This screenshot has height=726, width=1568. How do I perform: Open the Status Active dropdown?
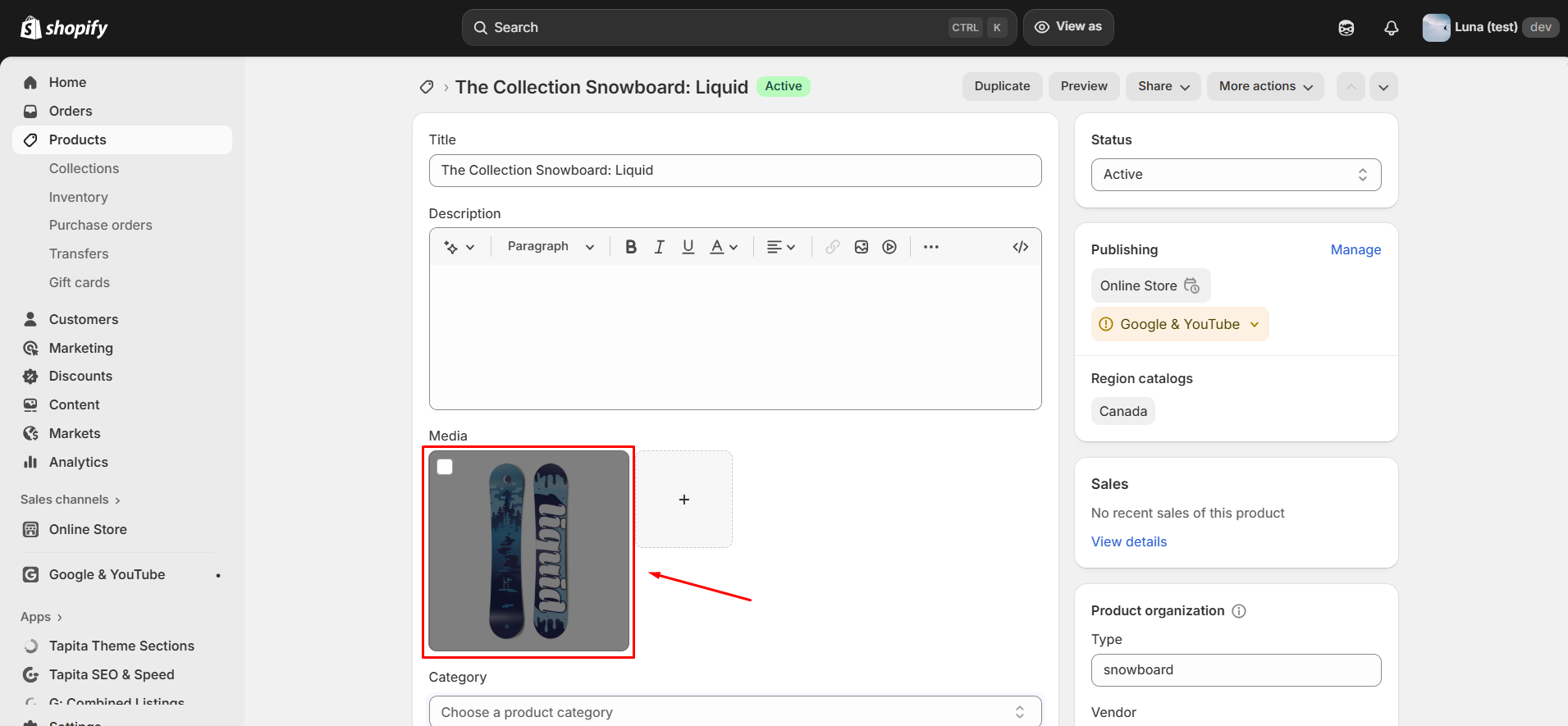pos(1236,175)
